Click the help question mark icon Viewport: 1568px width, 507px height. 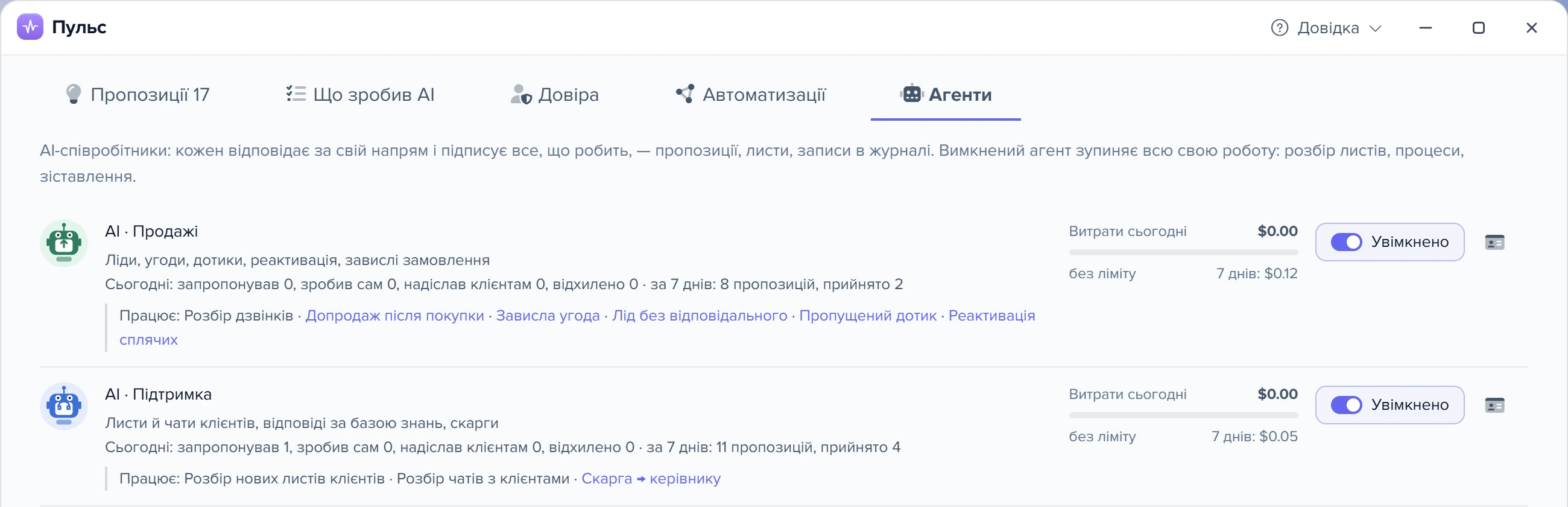[x=1280, y=28]
